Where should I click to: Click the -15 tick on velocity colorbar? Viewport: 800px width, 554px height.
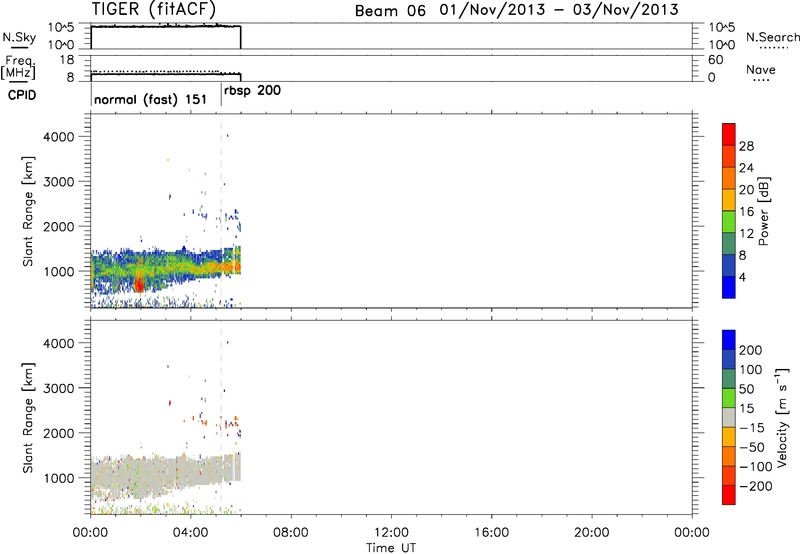pos(752,428)
